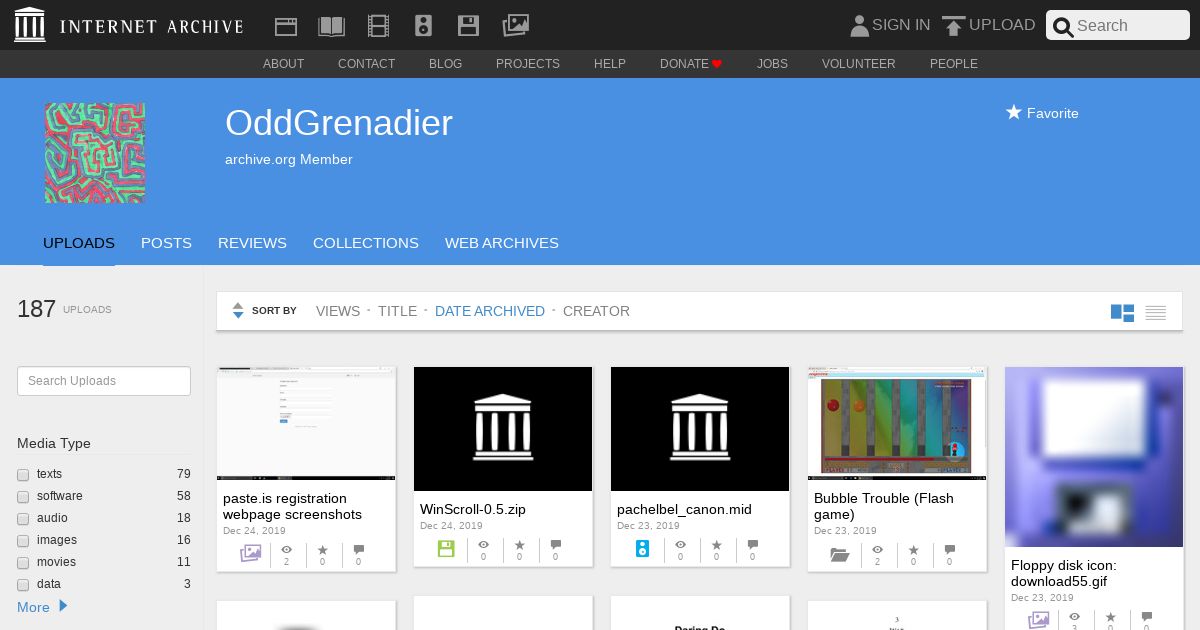1200x630 pixels.
Task: Open the Jobs menu item
Action: [x=772, y=64]
